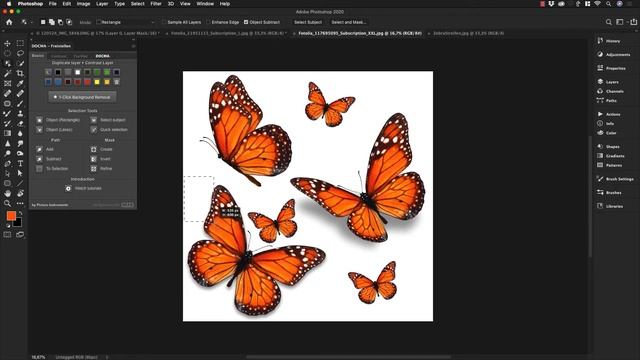The image size is (640, 360).
Task: Switch to the DOCMA tab in panel
Action: click(102, 56)
